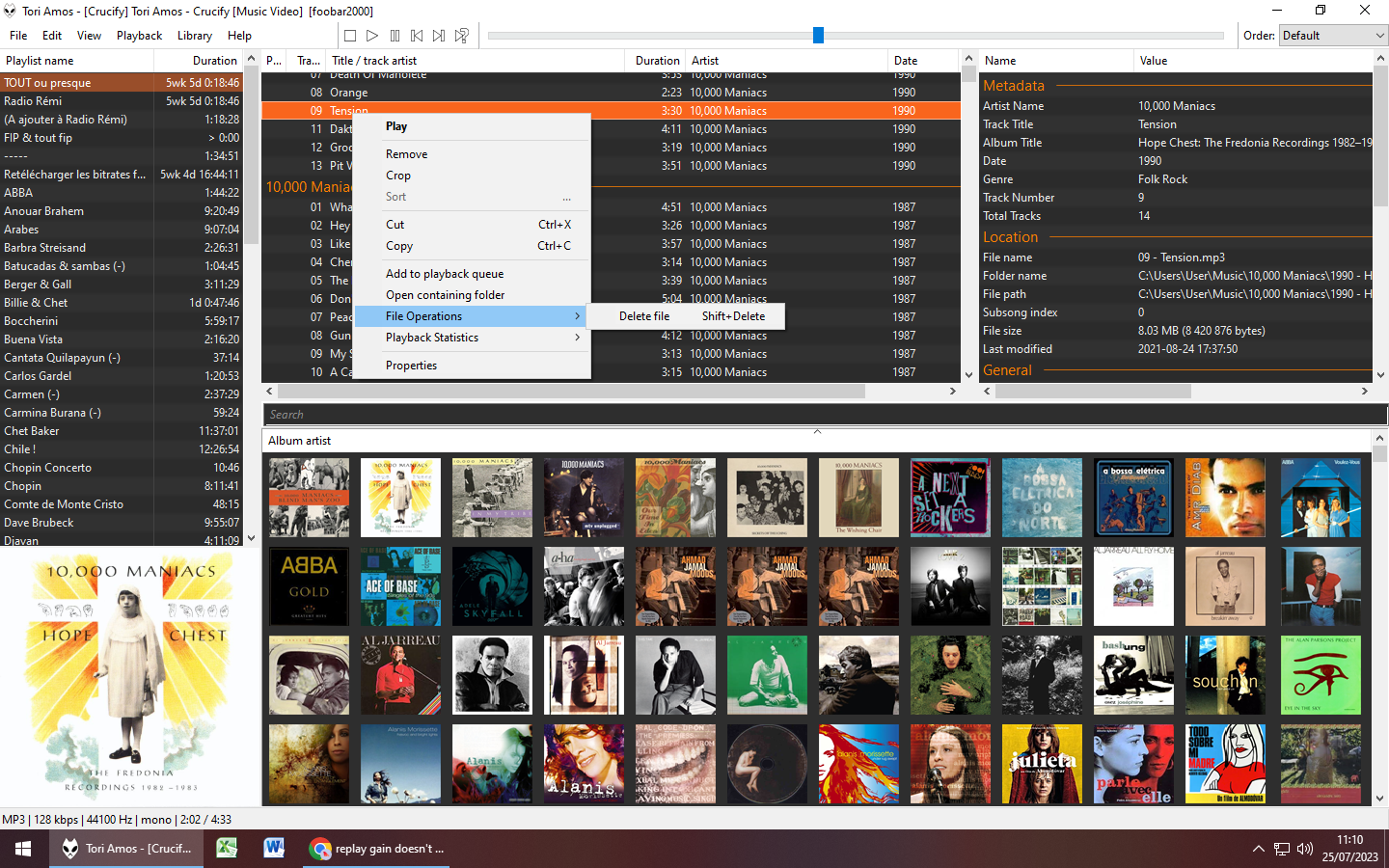Collapse the album artist panel chevron
This screenshot has width=1389, height=868.
click(x=817, y=431)
